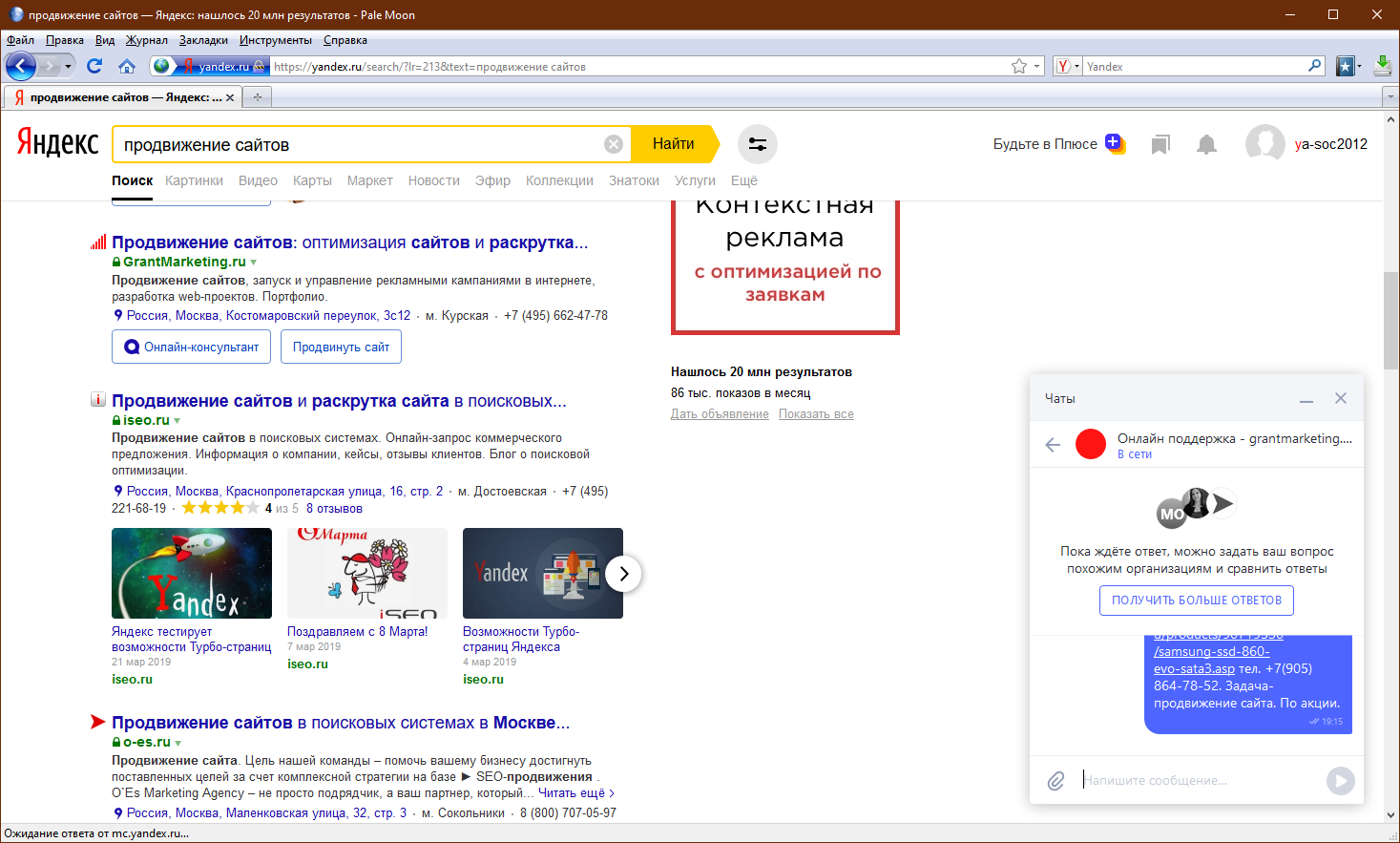Click the Онлайн-консультант button
The image size is (1400, 843).
(x=192, y=347)
